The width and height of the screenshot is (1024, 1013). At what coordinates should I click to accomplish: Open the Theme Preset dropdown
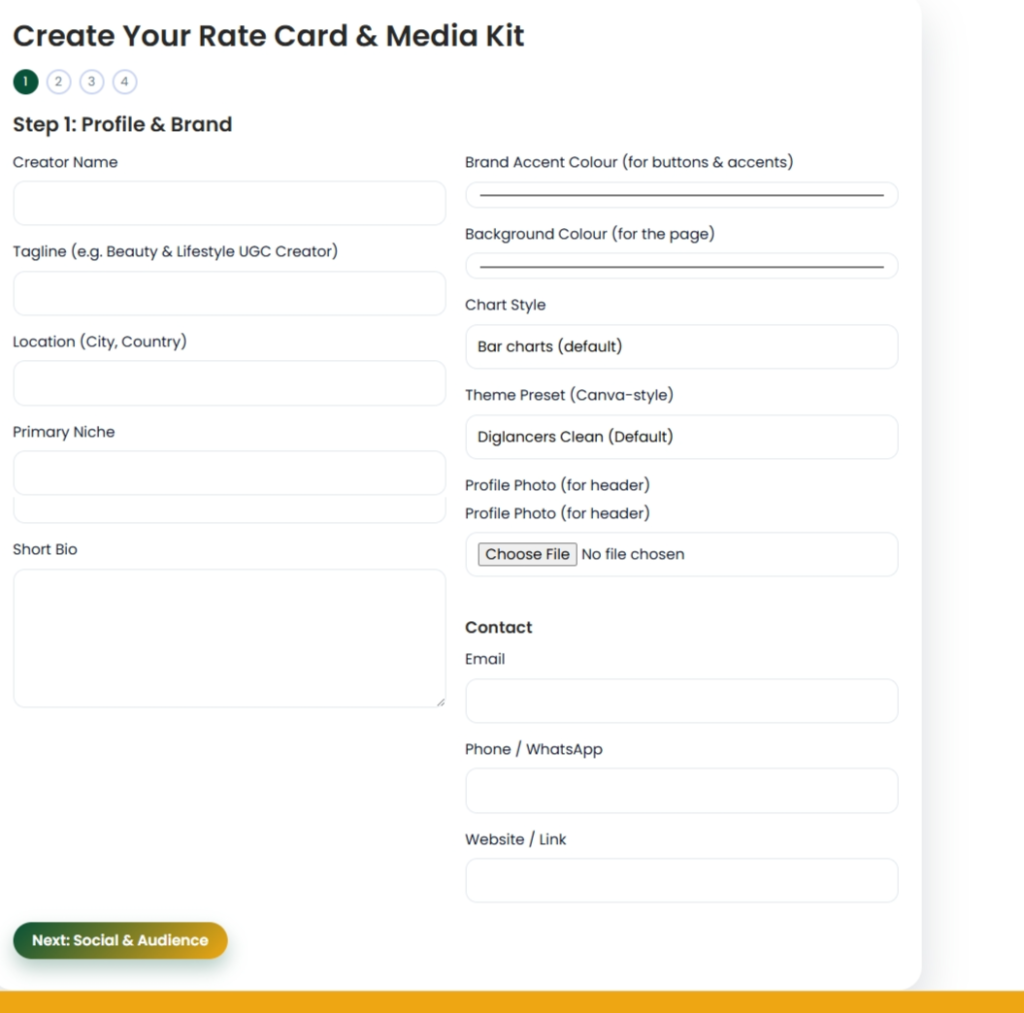pyautogui.click(x=681, y=437)
